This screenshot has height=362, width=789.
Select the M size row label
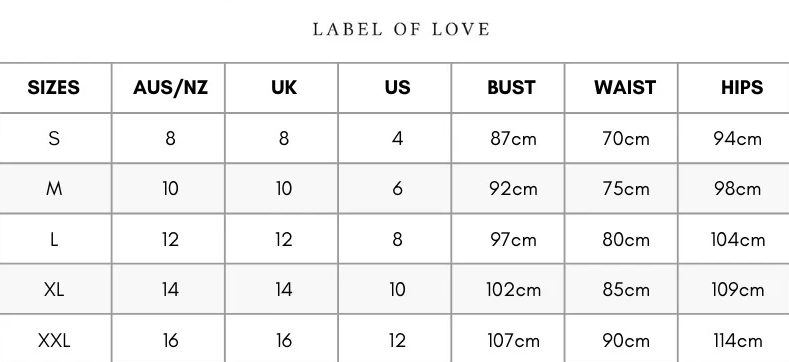click(x=54, y=189)
